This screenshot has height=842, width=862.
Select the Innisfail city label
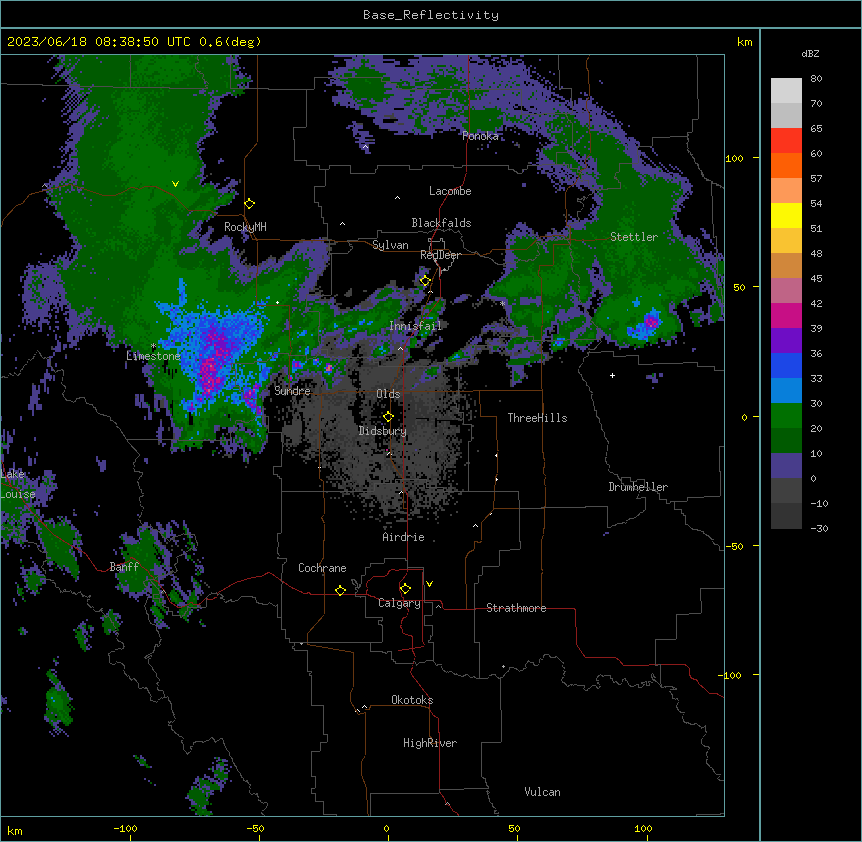coord(415,326)
